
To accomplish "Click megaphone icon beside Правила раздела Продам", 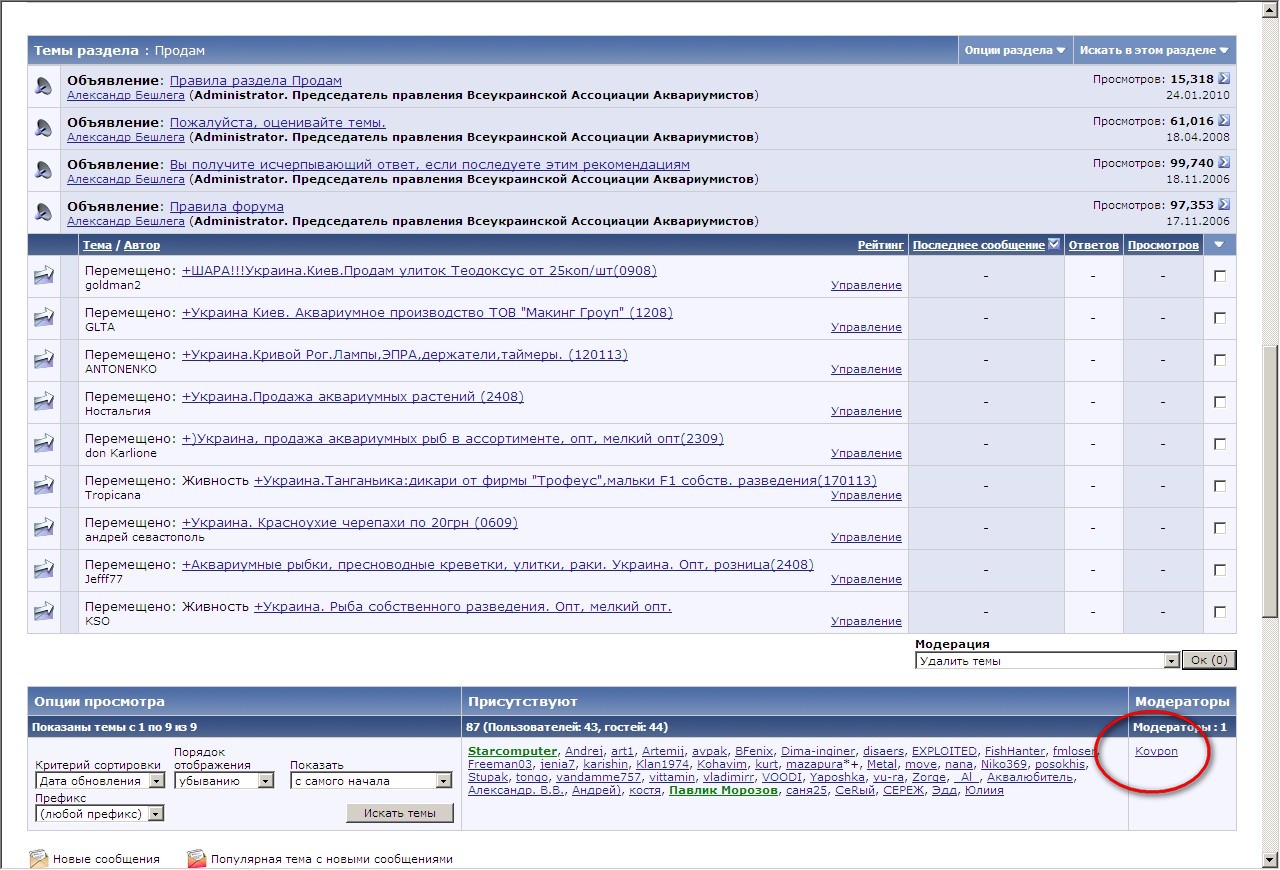I will coord(43,87).
